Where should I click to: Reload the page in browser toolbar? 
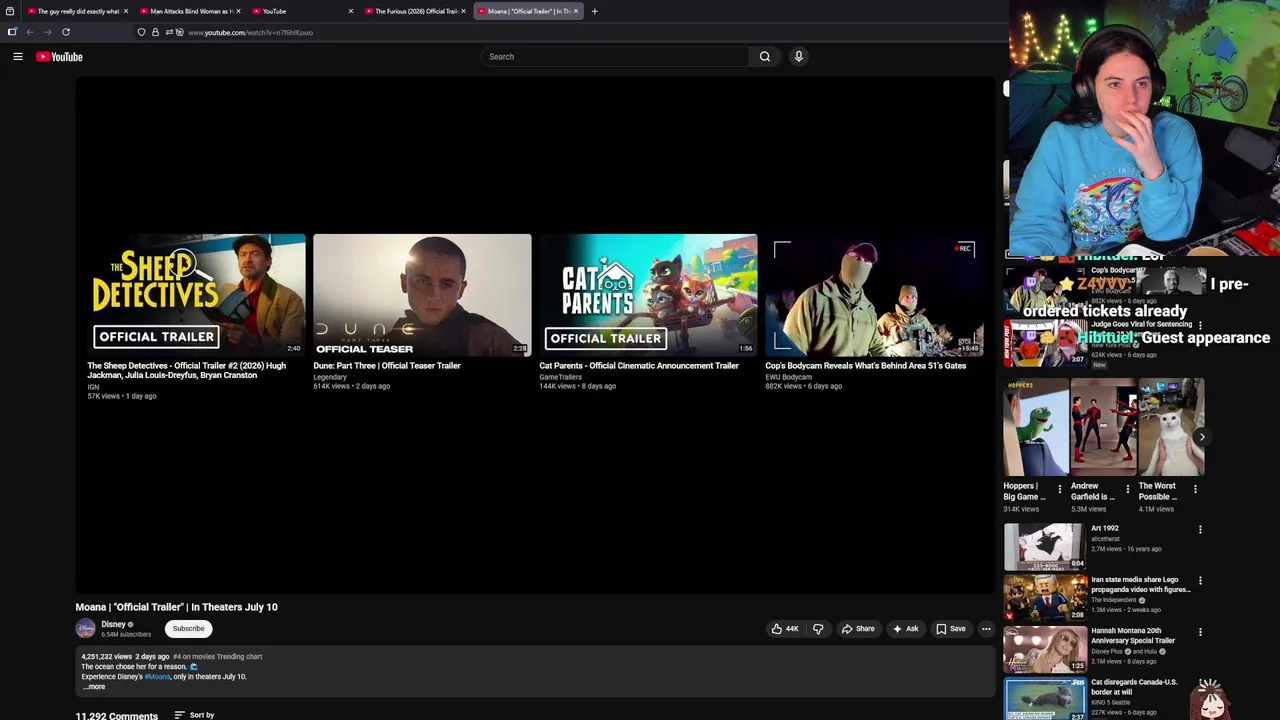point(66,32)
